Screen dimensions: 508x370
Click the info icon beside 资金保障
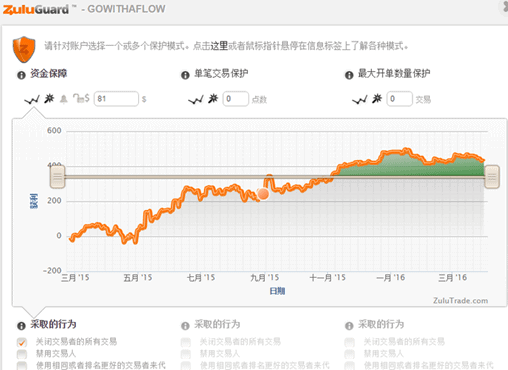pyautogui.click(x=21, y=75)
